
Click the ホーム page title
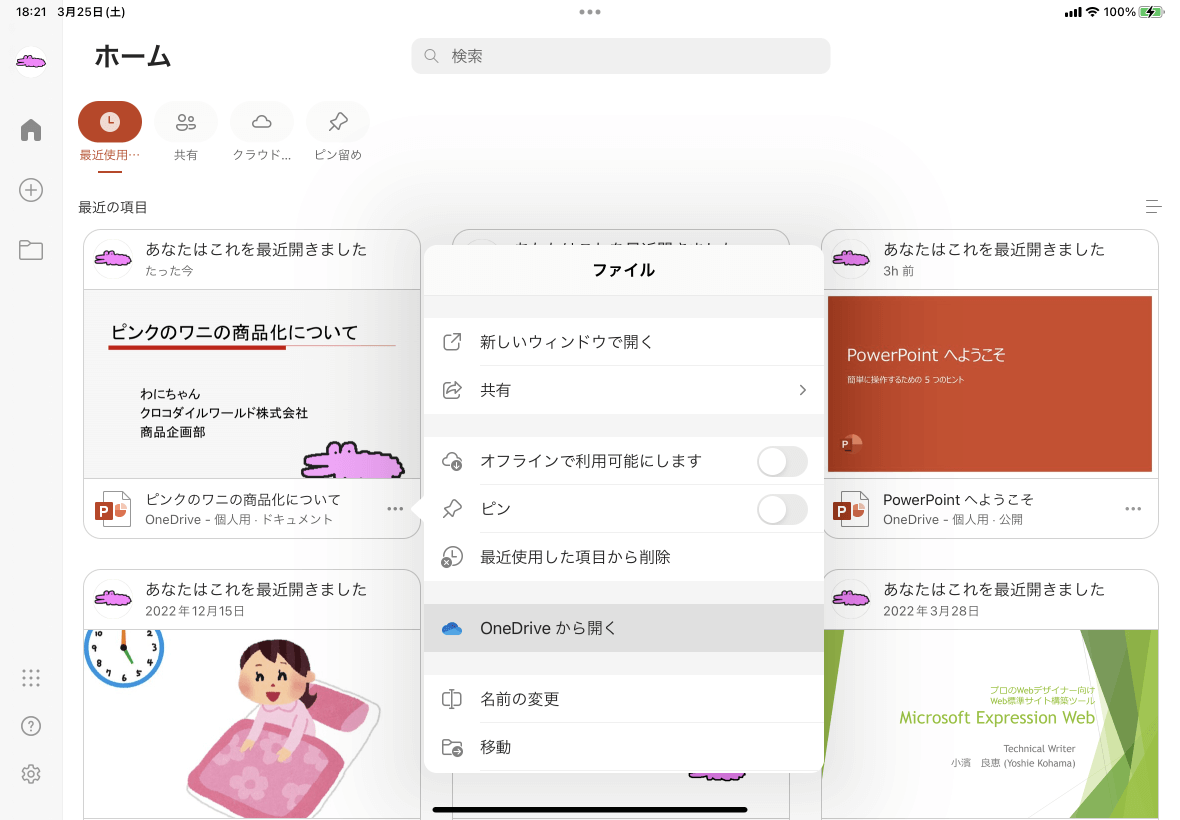(133, 56)
